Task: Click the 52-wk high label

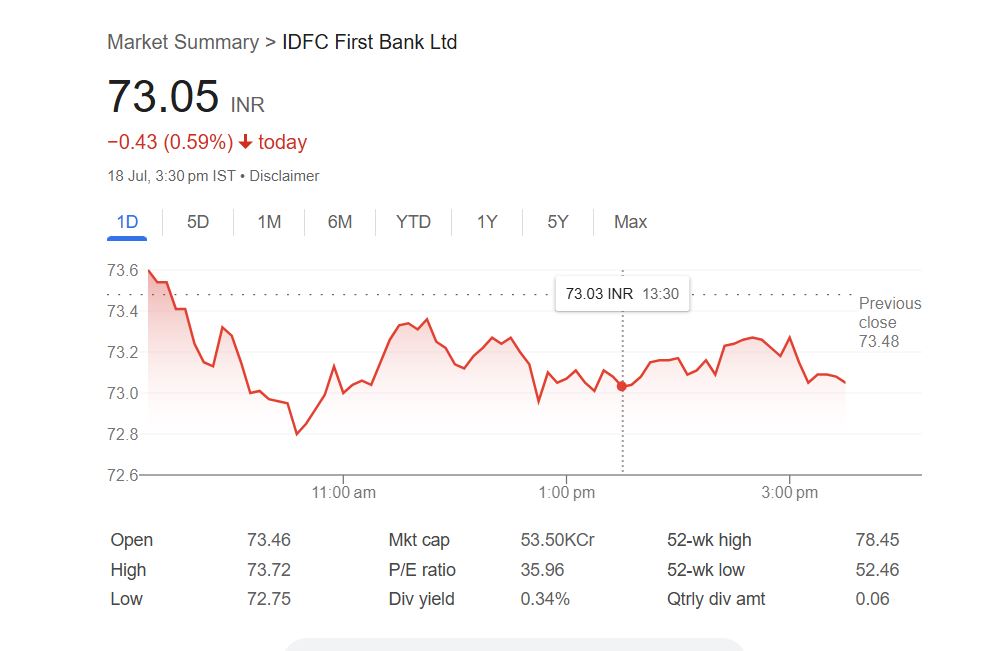Action: pyautogui.click(x=709, y=540)
